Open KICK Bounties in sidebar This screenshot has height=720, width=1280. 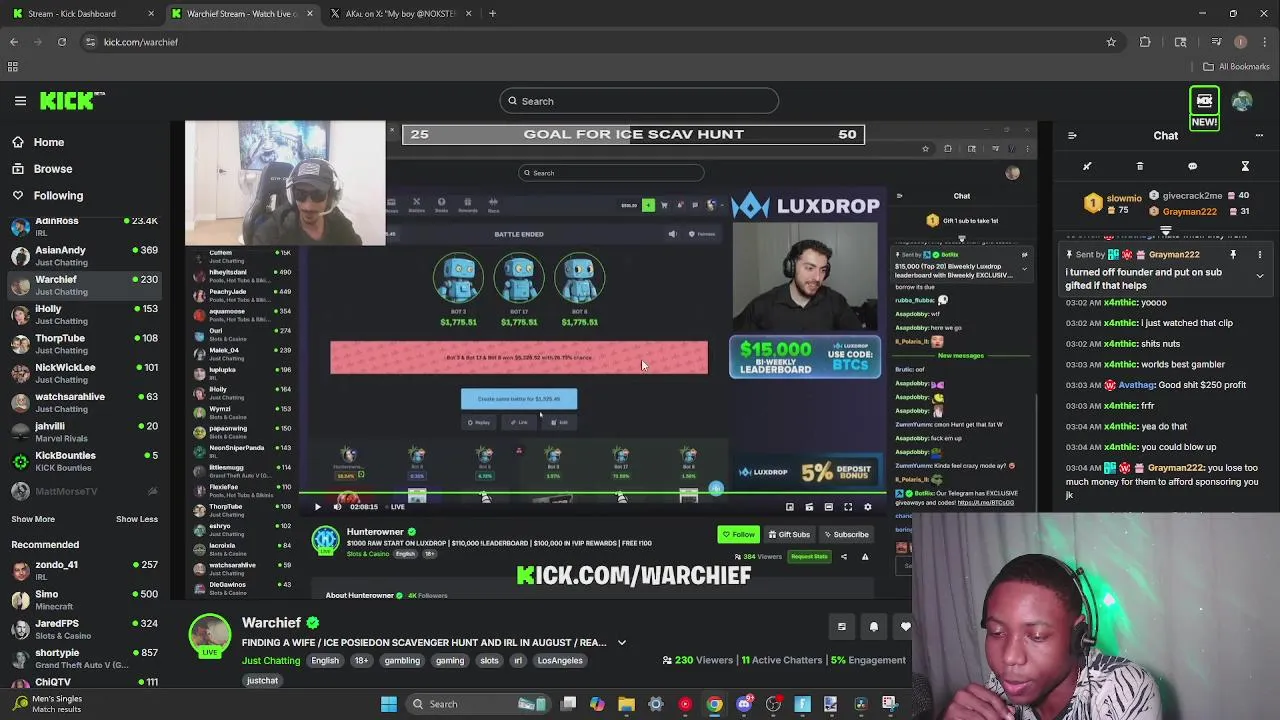[84, 461]
